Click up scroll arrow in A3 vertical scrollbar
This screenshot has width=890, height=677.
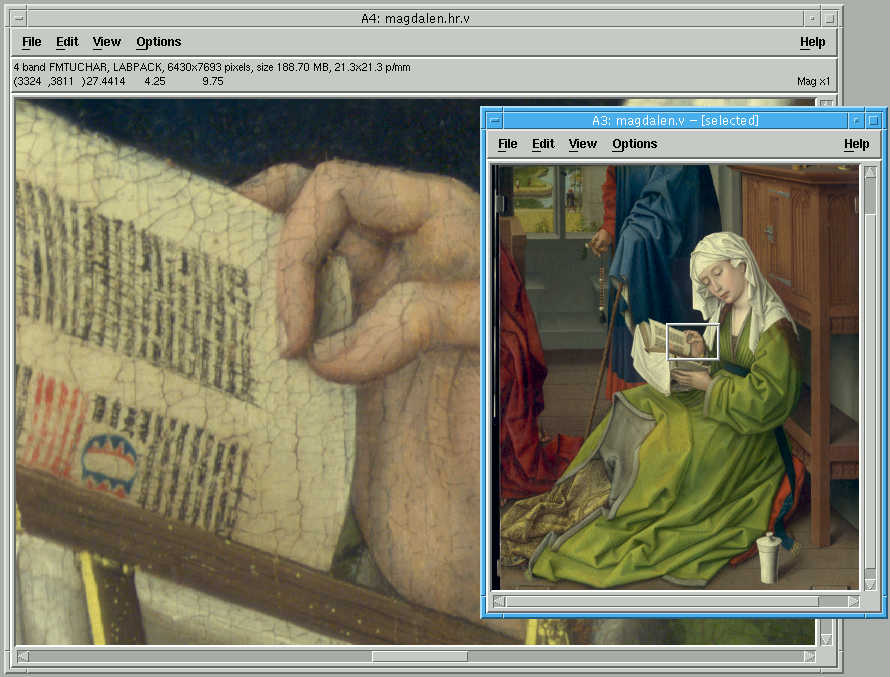point(870,173)
